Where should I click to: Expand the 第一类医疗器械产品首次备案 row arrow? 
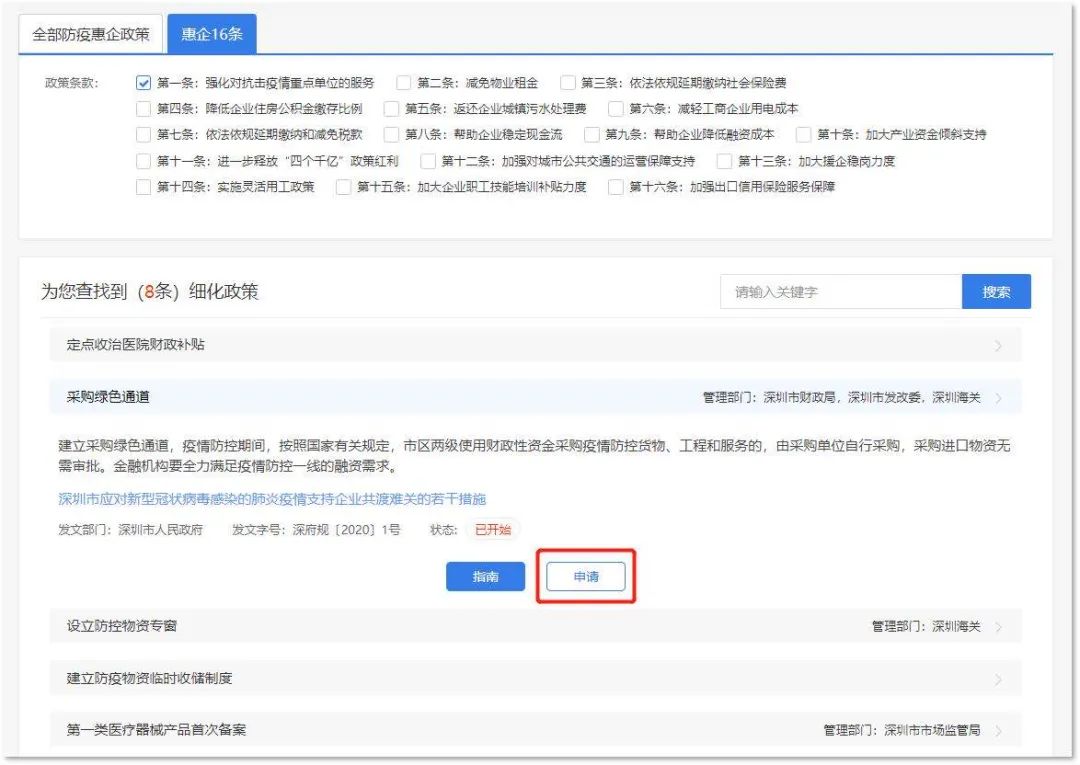[999, 731]
